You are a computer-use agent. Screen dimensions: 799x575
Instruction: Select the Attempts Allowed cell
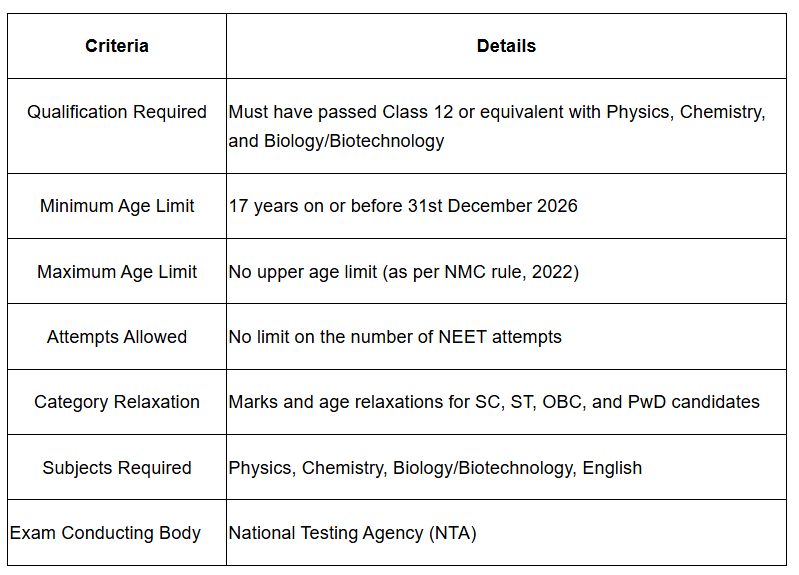[117, 337]
